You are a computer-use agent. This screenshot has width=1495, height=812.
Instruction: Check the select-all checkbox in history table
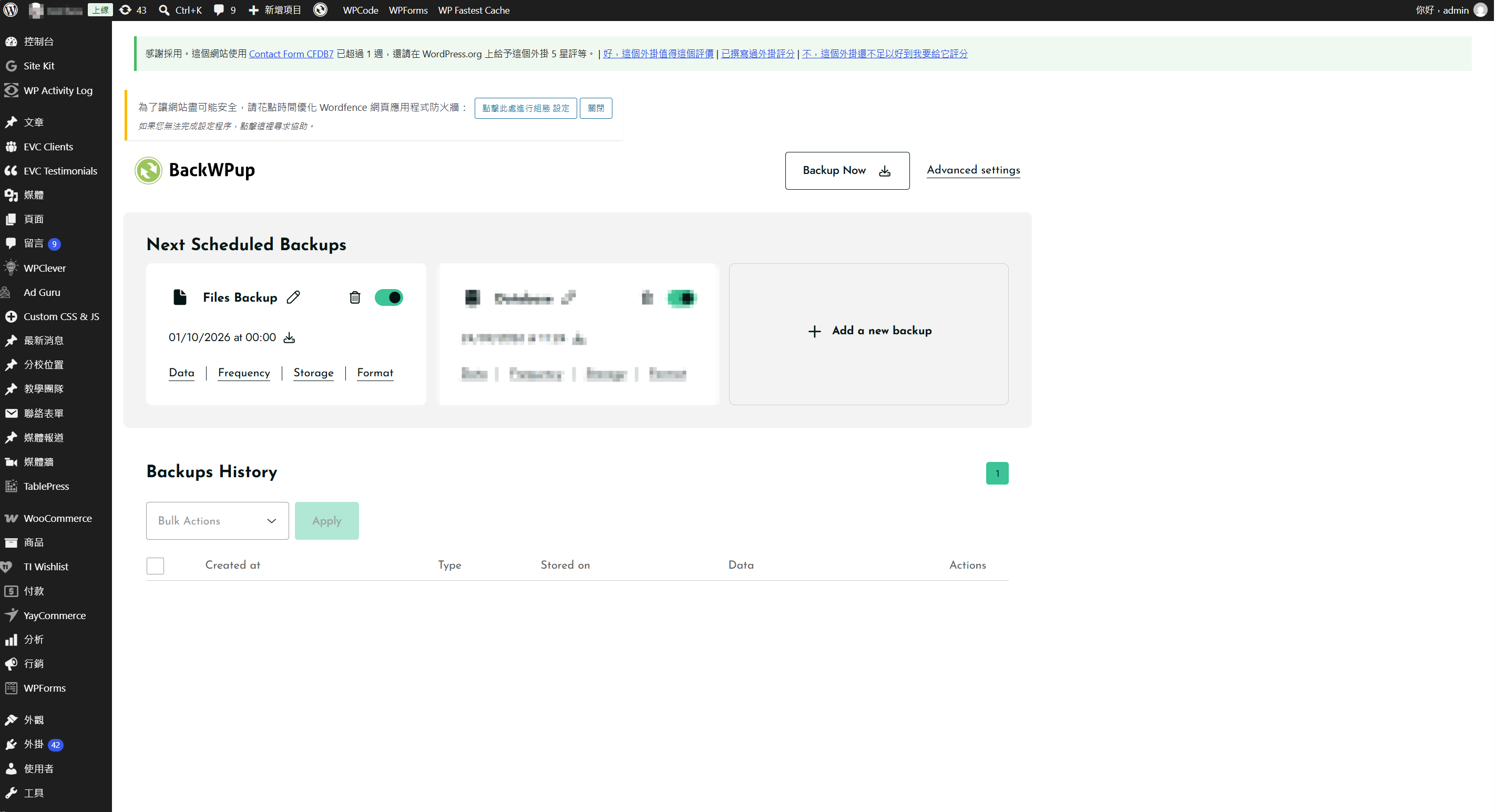155,566
